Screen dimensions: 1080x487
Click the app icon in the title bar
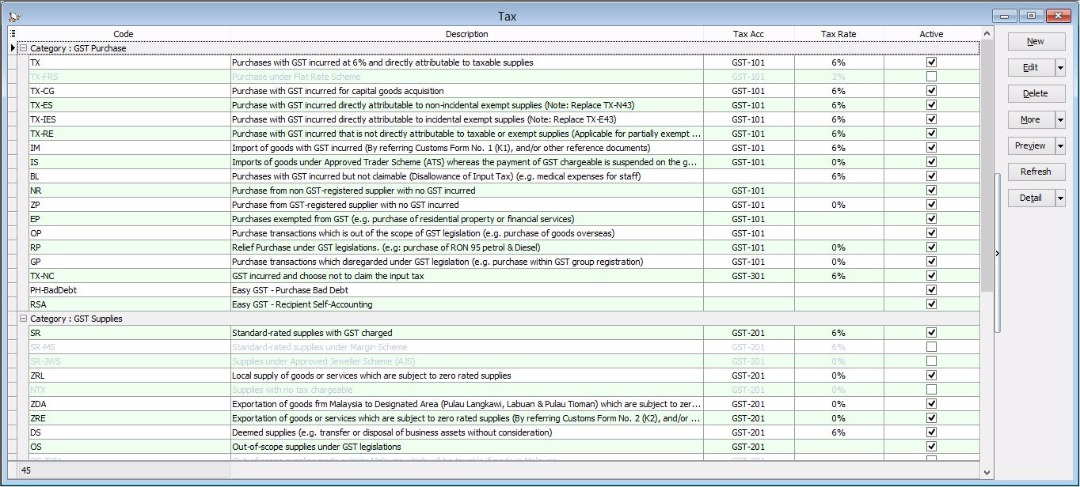pos(14,16)
